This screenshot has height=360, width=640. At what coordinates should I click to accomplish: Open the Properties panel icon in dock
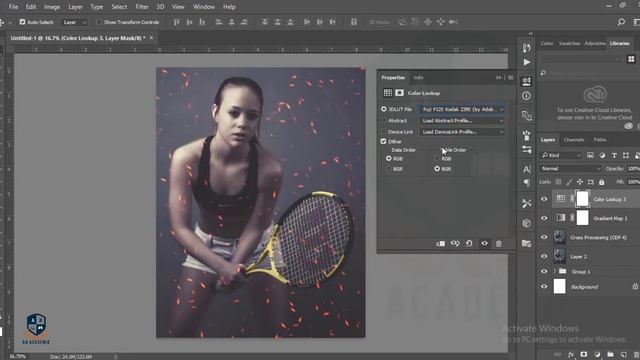527,81
